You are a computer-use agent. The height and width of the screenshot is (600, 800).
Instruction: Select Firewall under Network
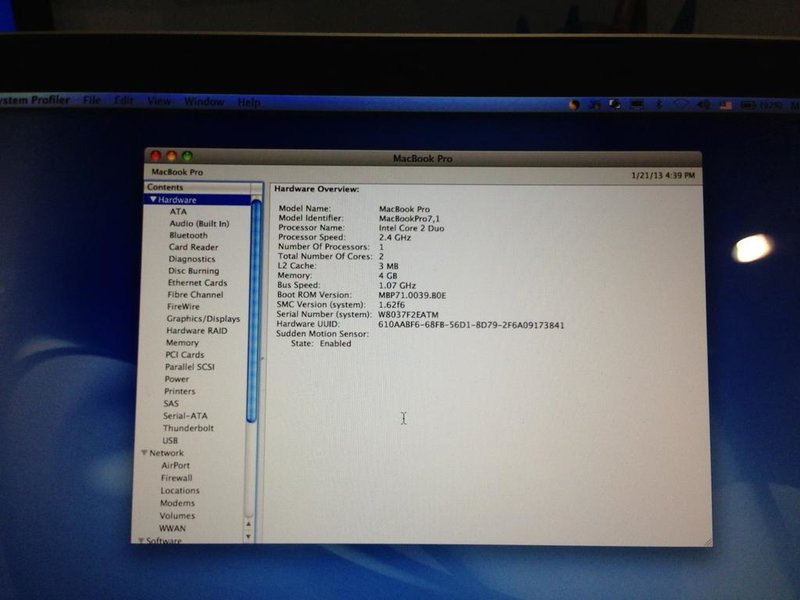pyautogui.click(x=177, y=478)
